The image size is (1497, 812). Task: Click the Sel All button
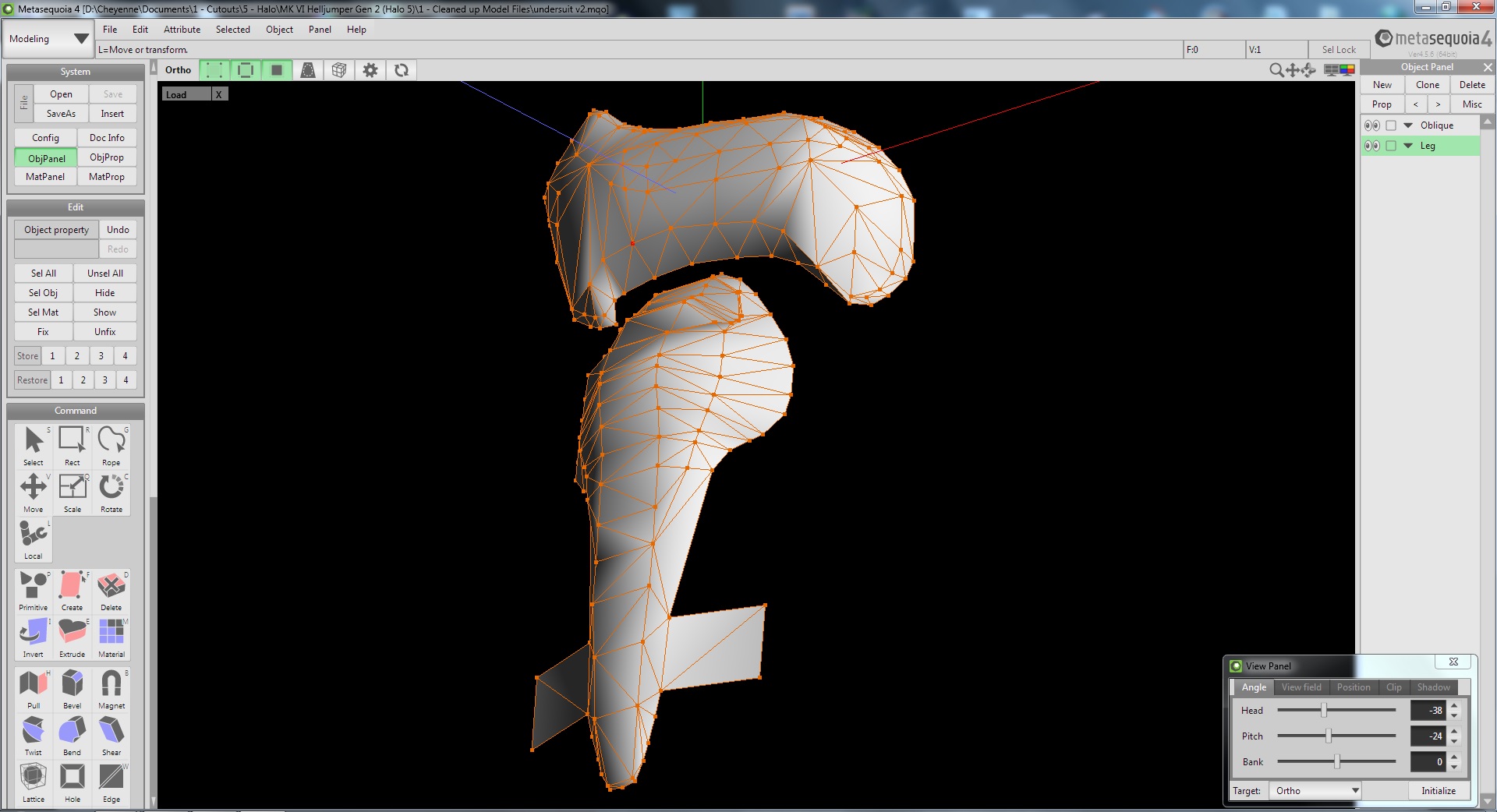coord(44,274)
